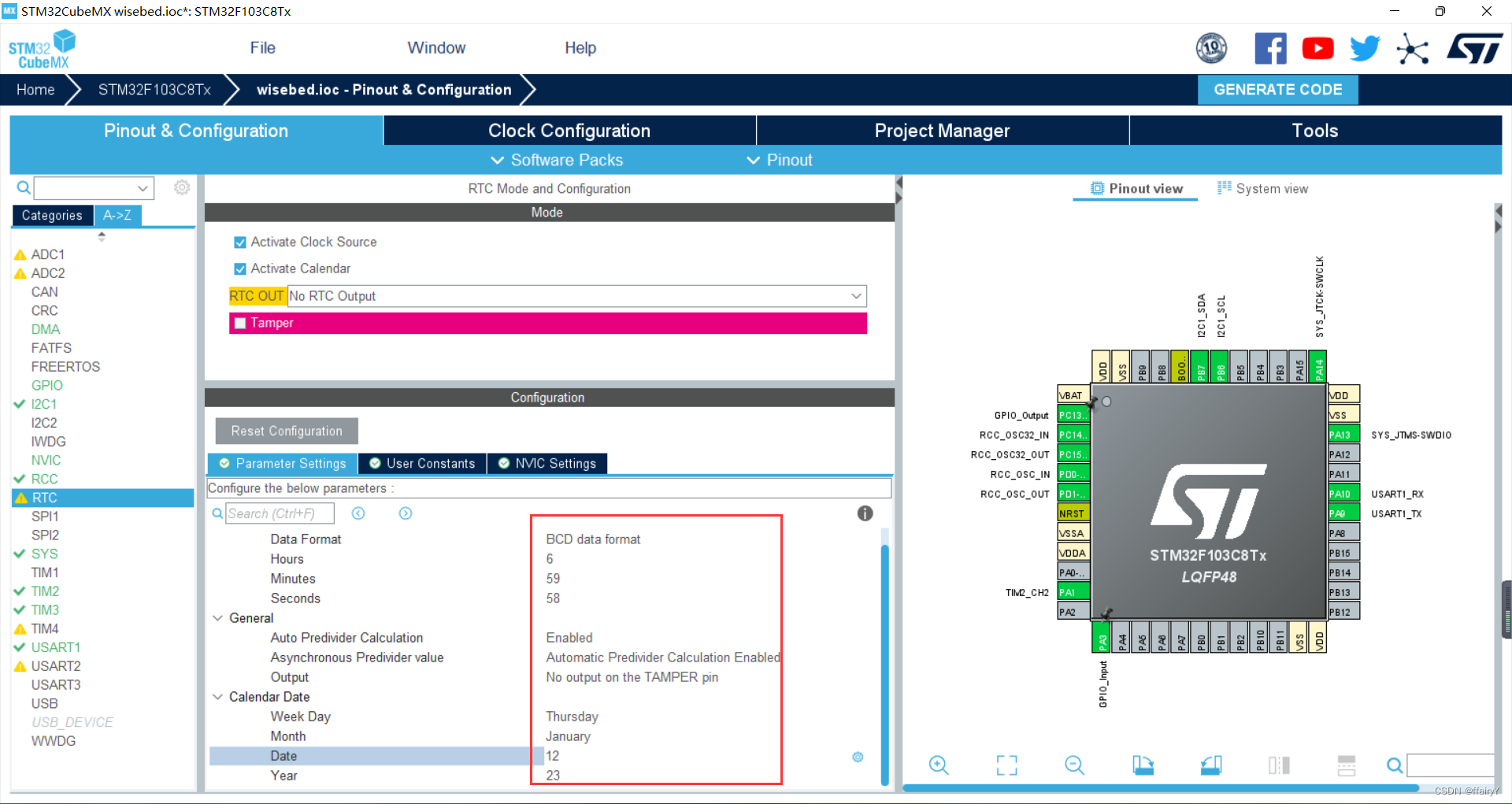
Task: Open the Twitter bird icon
Action: coord(1365,49)
